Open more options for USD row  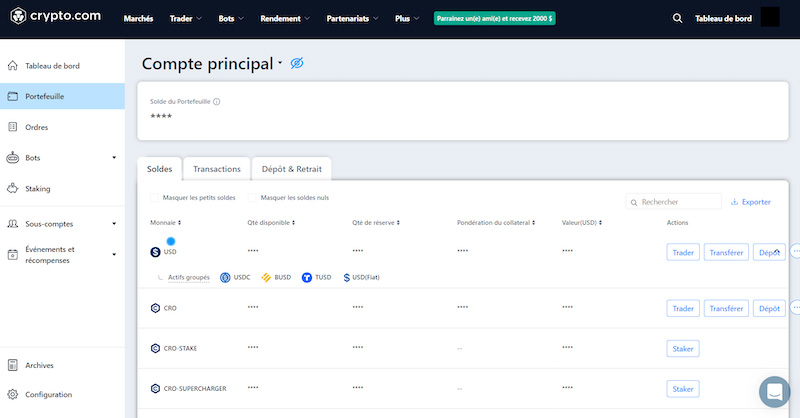(x=795, y=251)
